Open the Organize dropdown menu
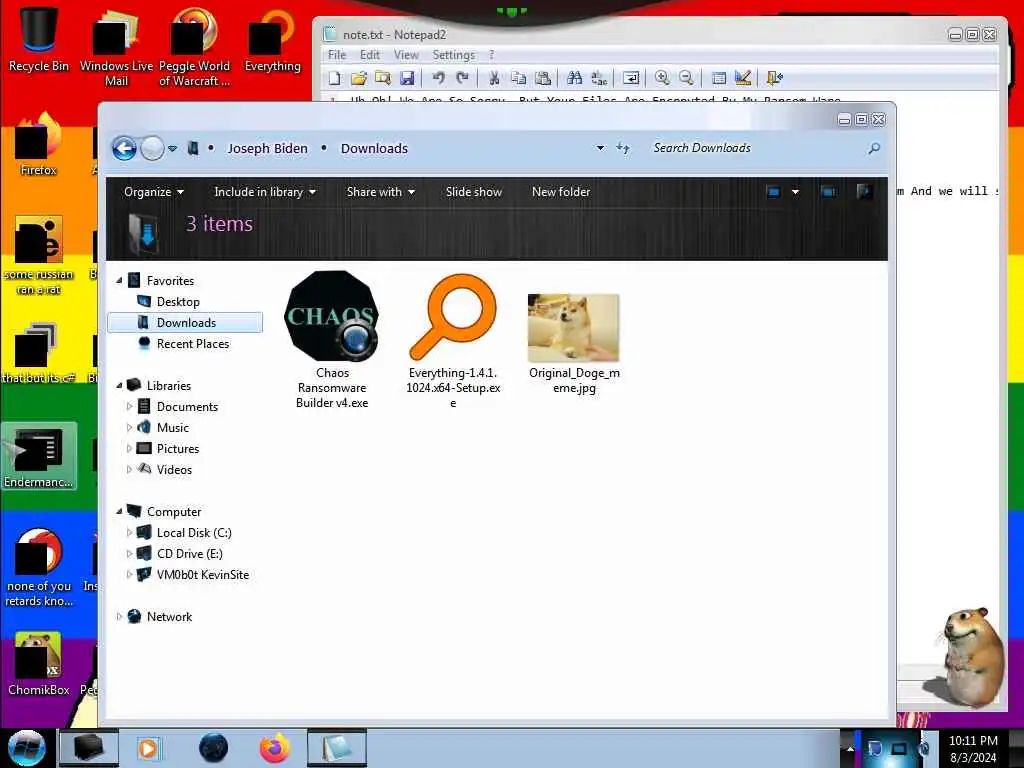 pyautogui.click(x=154, y=192)
